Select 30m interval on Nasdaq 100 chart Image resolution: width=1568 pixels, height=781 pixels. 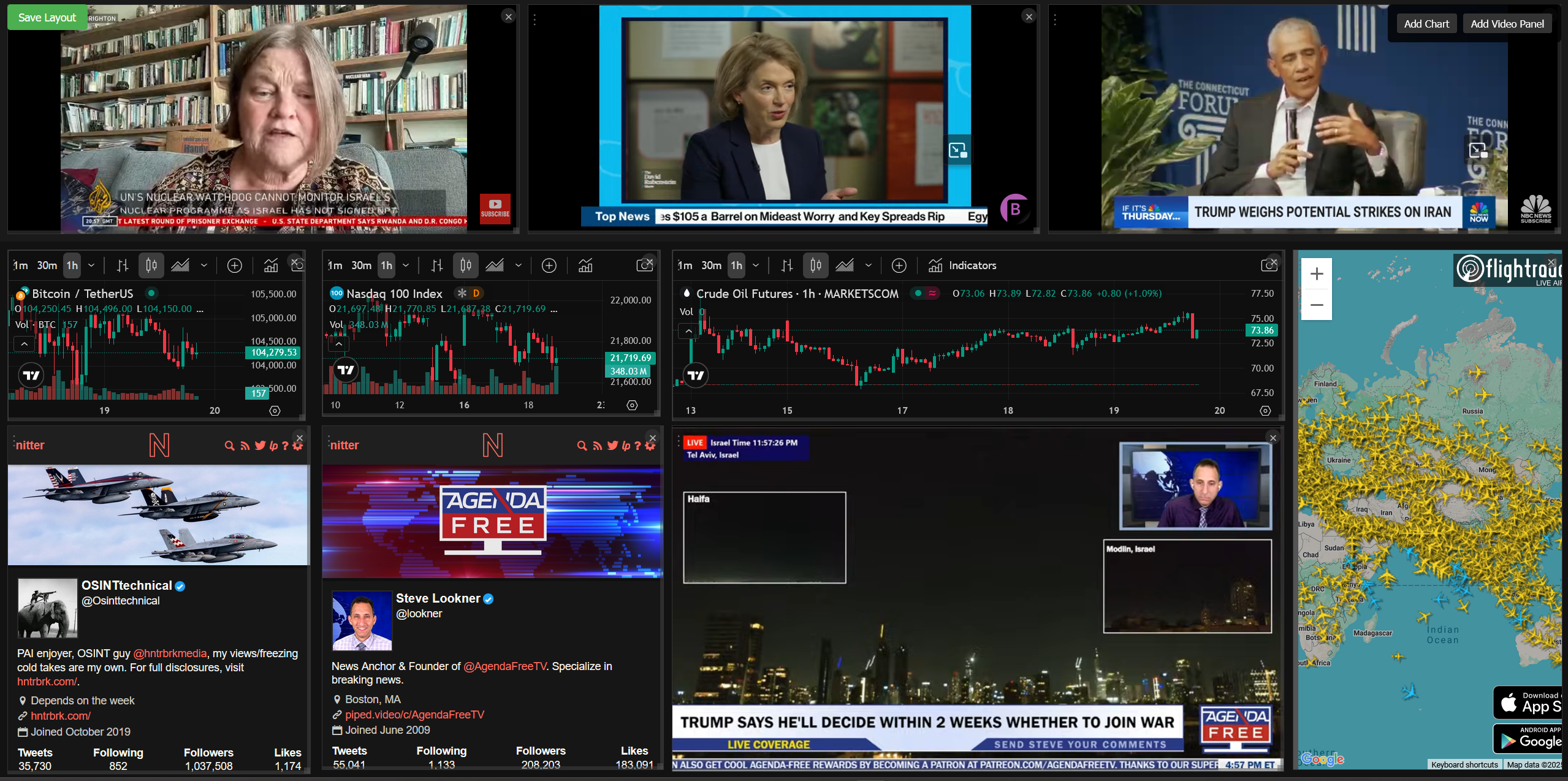(x=362, y=265)
